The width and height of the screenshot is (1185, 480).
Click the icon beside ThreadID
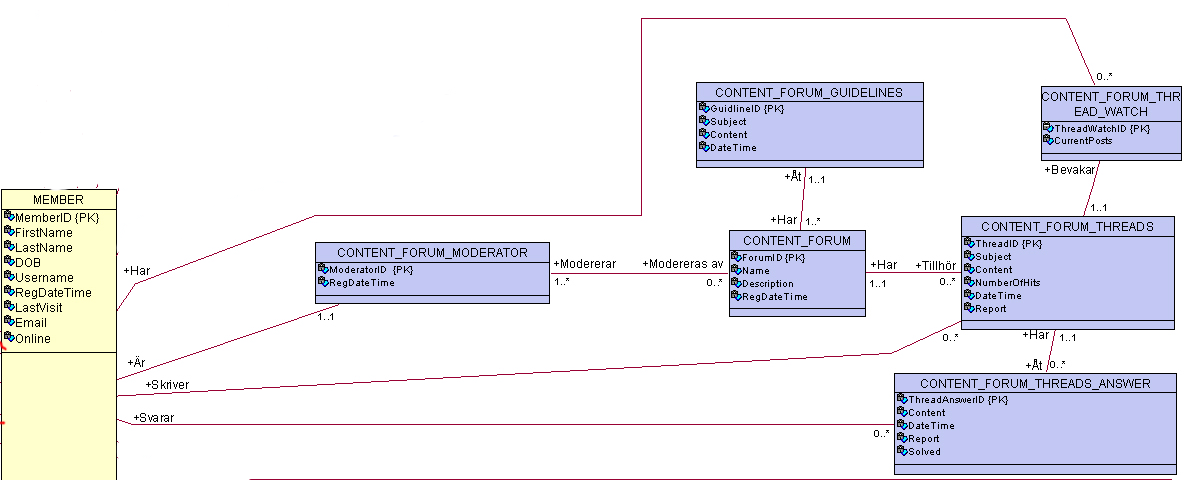pos(969,243)
